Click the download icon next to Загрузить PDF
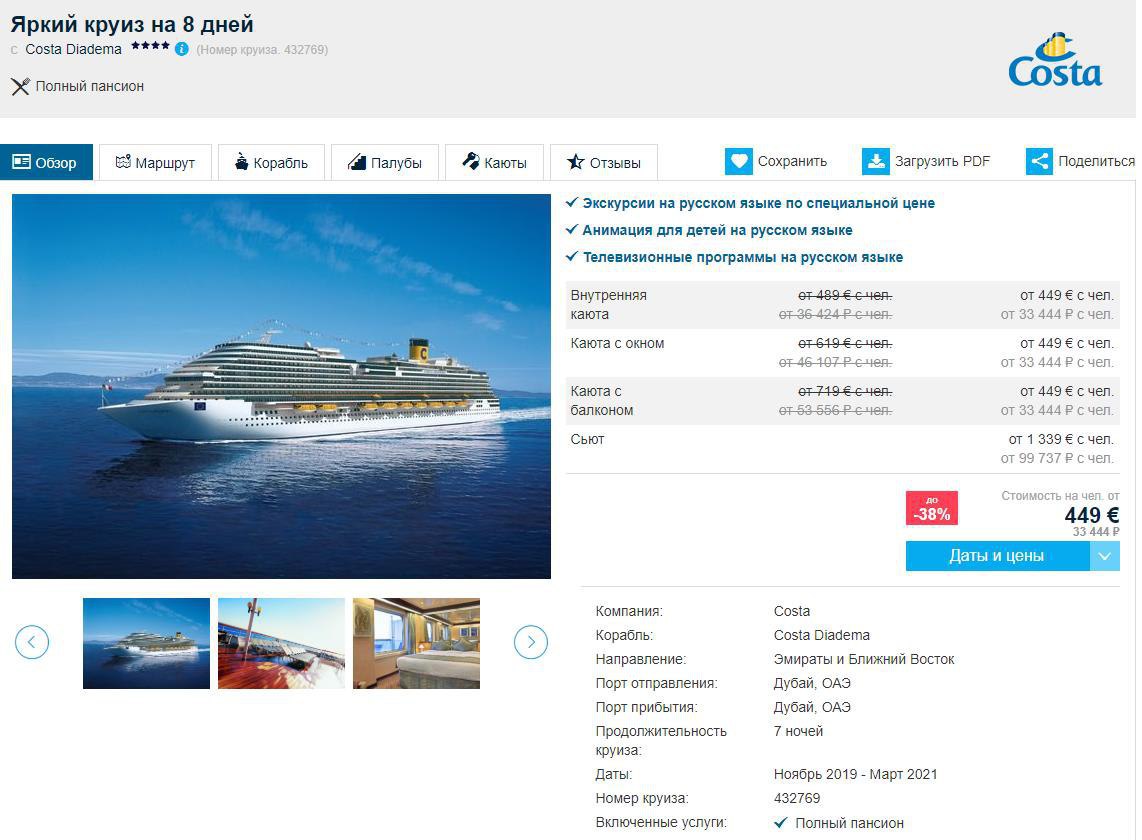 (875, 161)
